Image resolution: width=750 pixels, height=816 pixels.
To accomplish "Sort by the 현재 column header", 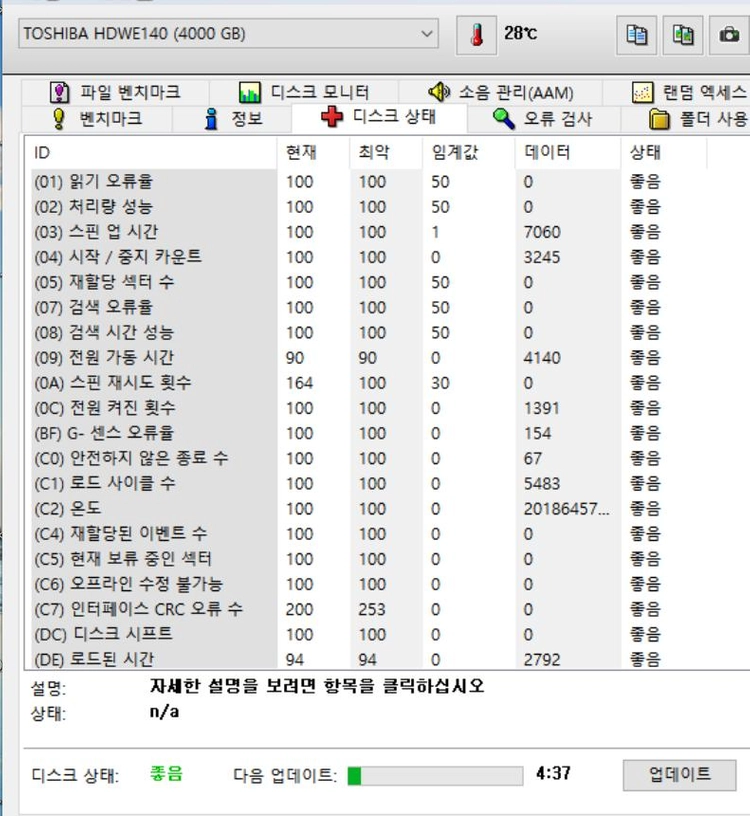I will pos(313,153).
